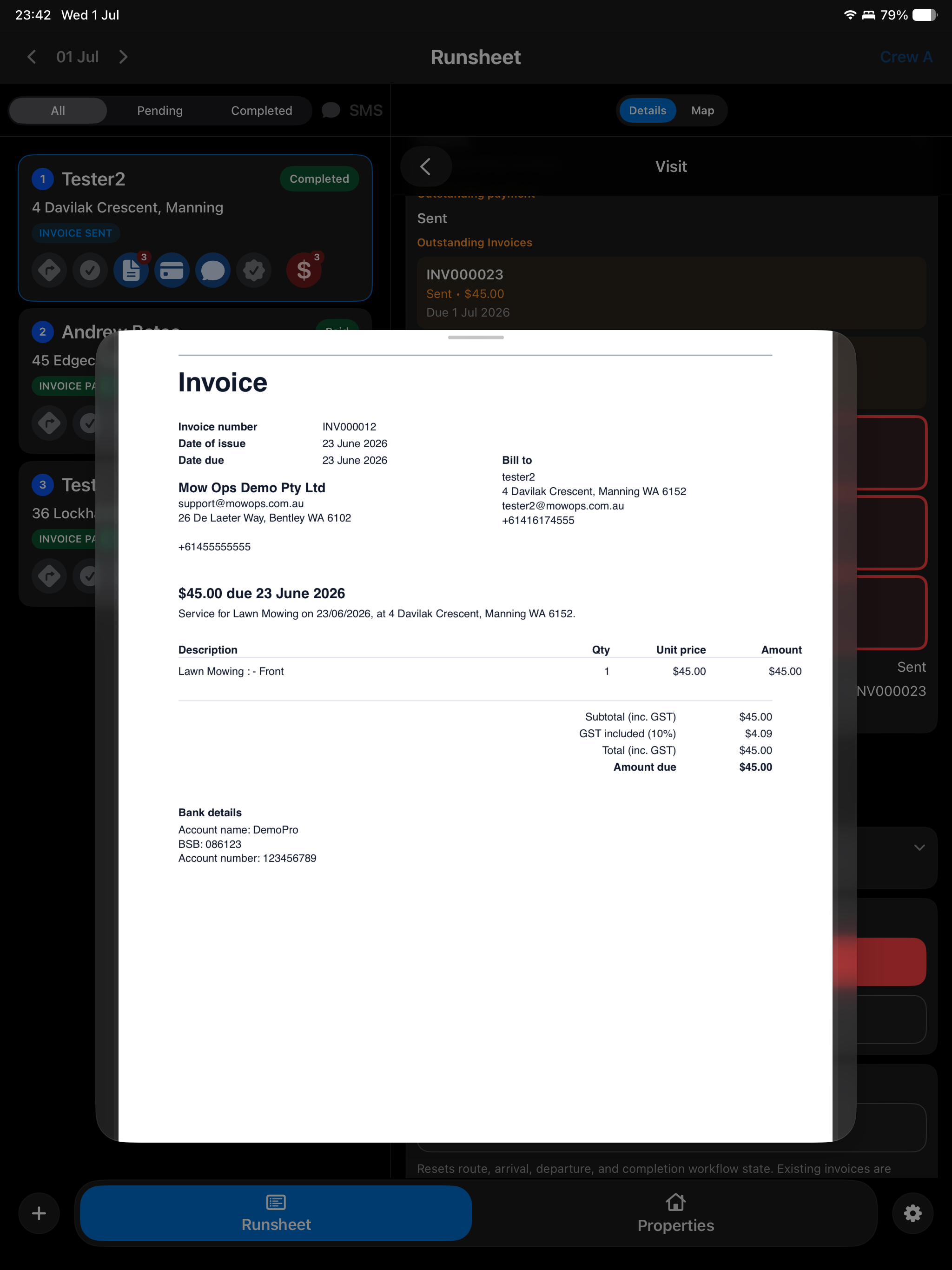
Task: Open the chat bubble message icon for Tester2
Action: 213,270
